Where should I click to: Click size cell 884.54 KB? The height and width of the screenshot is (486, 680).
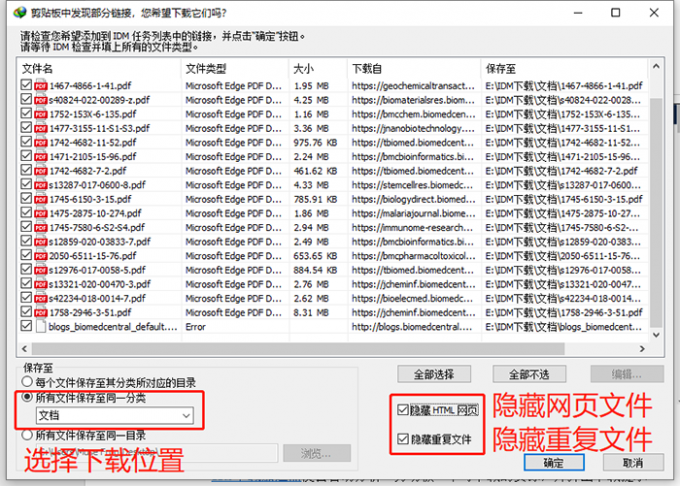tap(315, 270)
